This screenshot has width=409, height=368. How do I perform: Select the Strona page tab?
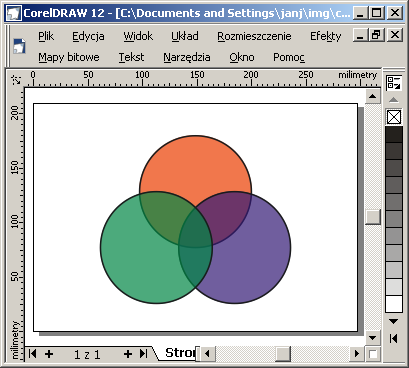pos(177,353)
